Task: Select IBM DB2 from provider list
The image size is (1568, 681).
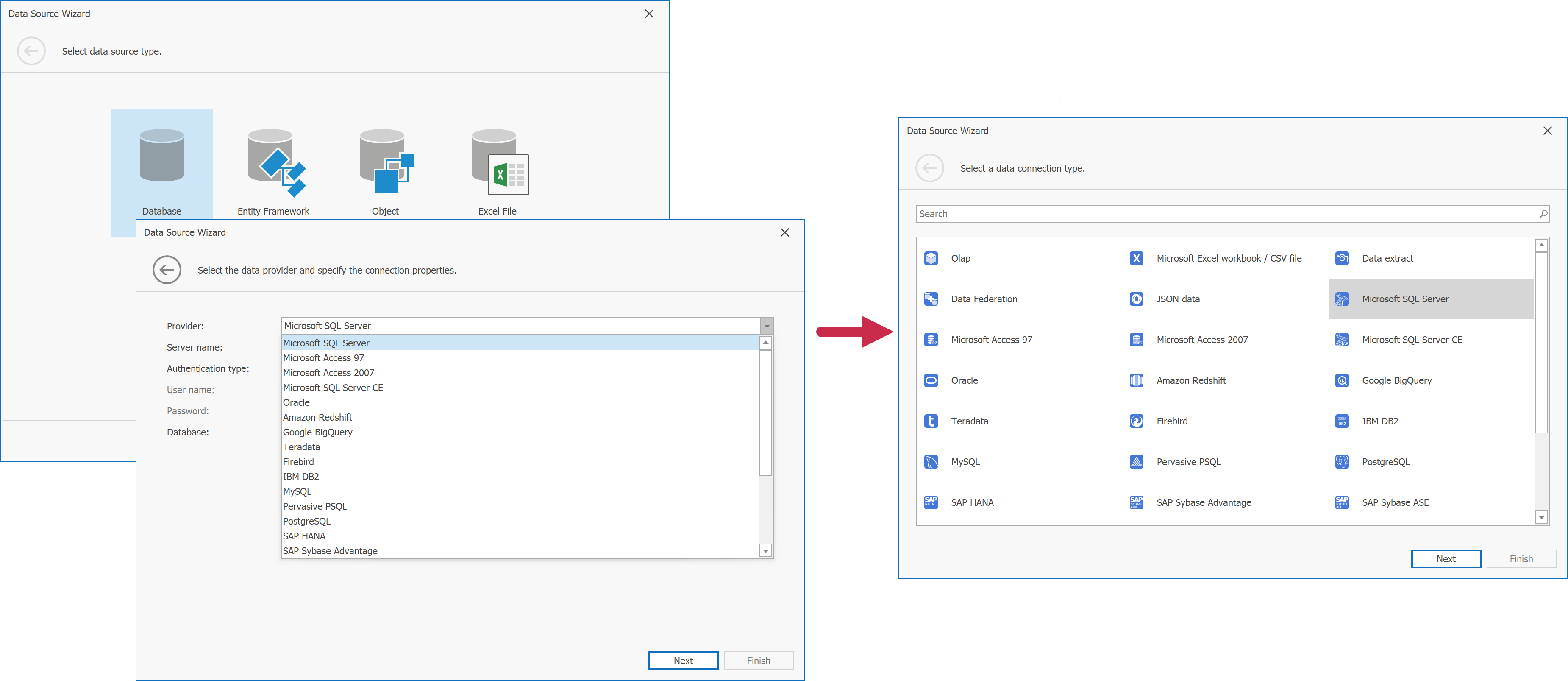Action: [x=520, y=476]
